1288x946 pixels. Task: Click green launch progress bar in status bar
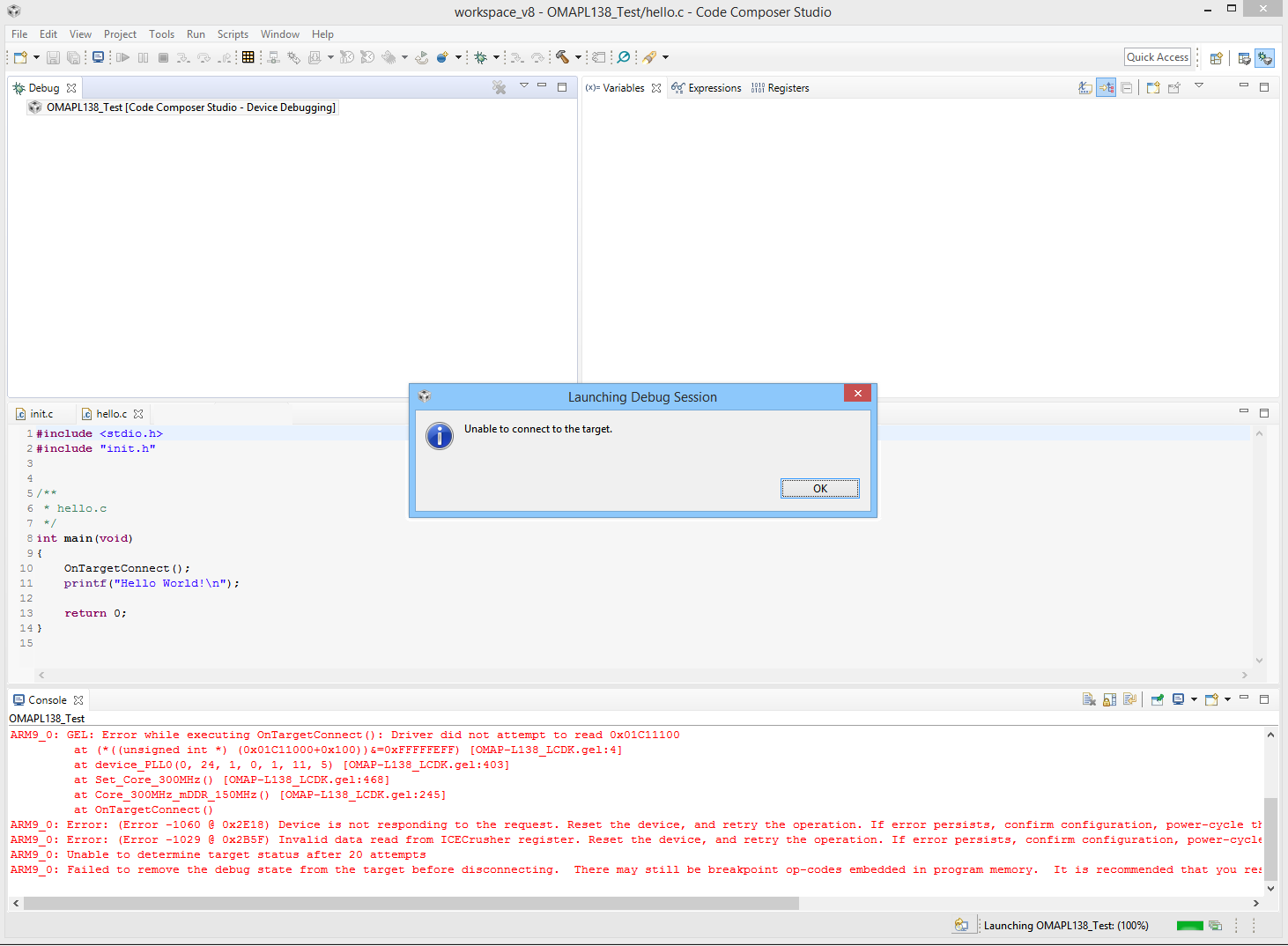1189,926
